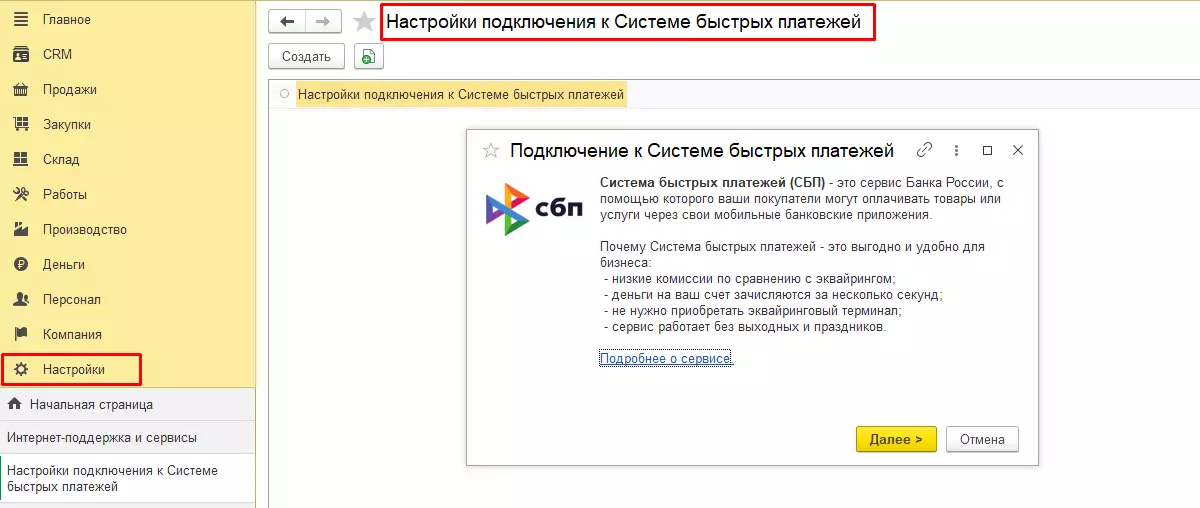This screenshot has height=508, width=1200.
Task: Select the Склад section
Action: point(61,159)
